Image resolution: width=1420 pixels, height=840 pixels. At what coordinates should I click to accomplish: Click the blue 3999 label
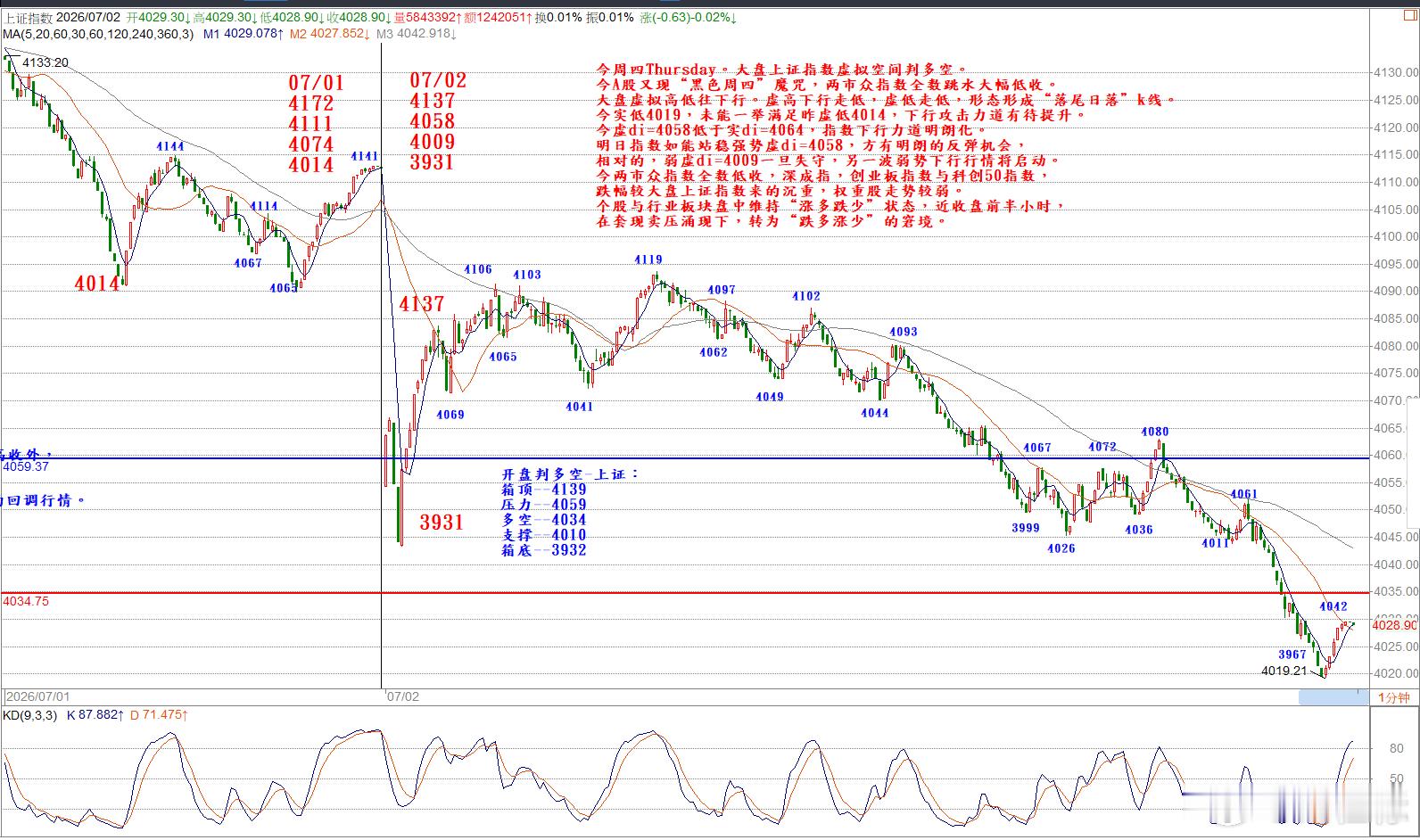(x=1026, y=528)
